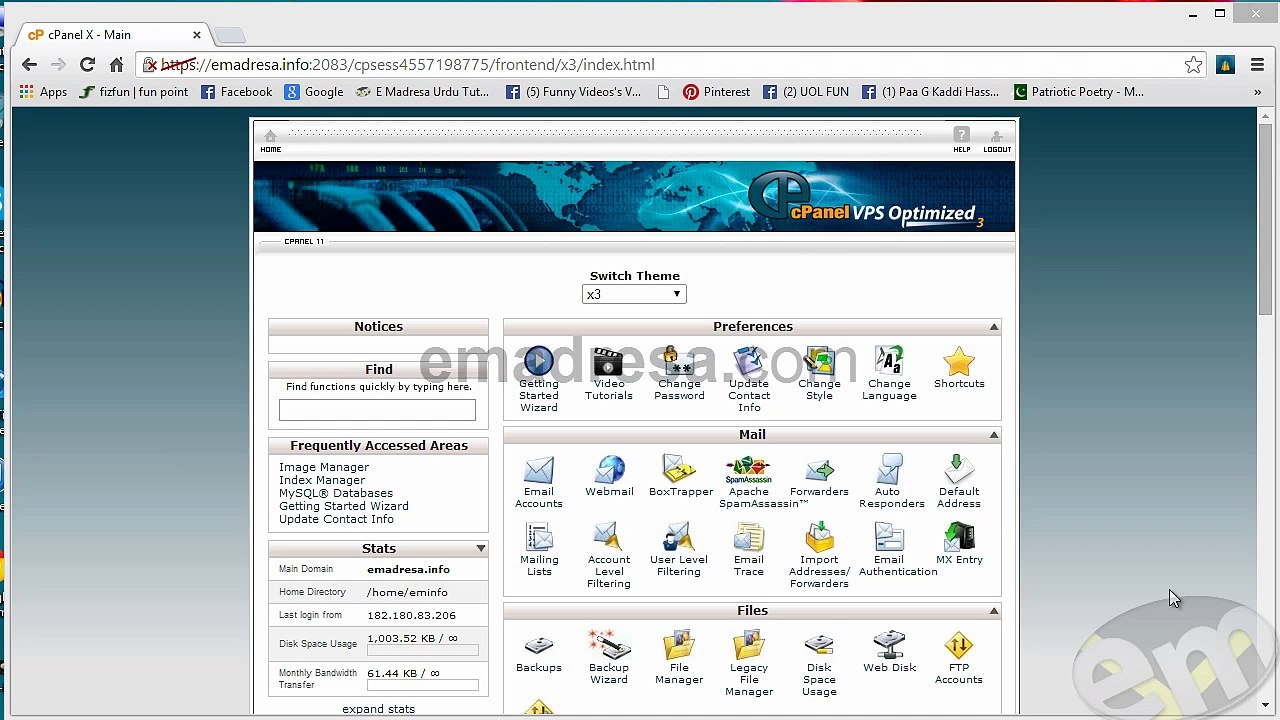Image resolution: width=1280 pixels, height=720 pixels.
Task: Open the Facebook bookmark
Action: click(236, 92)
